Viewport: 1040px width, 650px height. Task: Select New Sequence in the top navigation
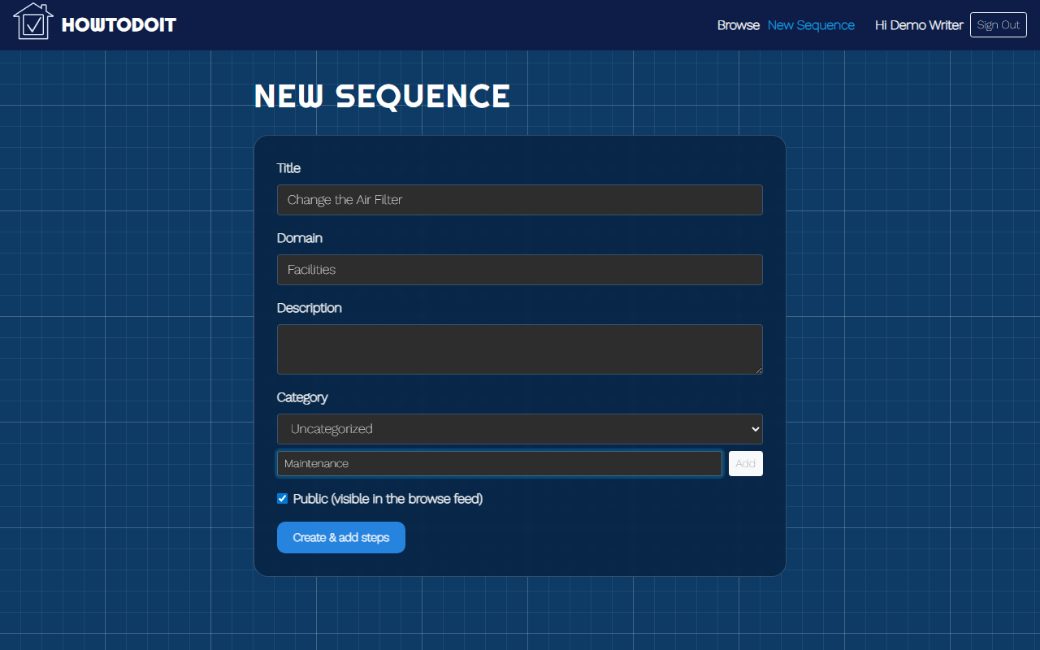(811, 25)
